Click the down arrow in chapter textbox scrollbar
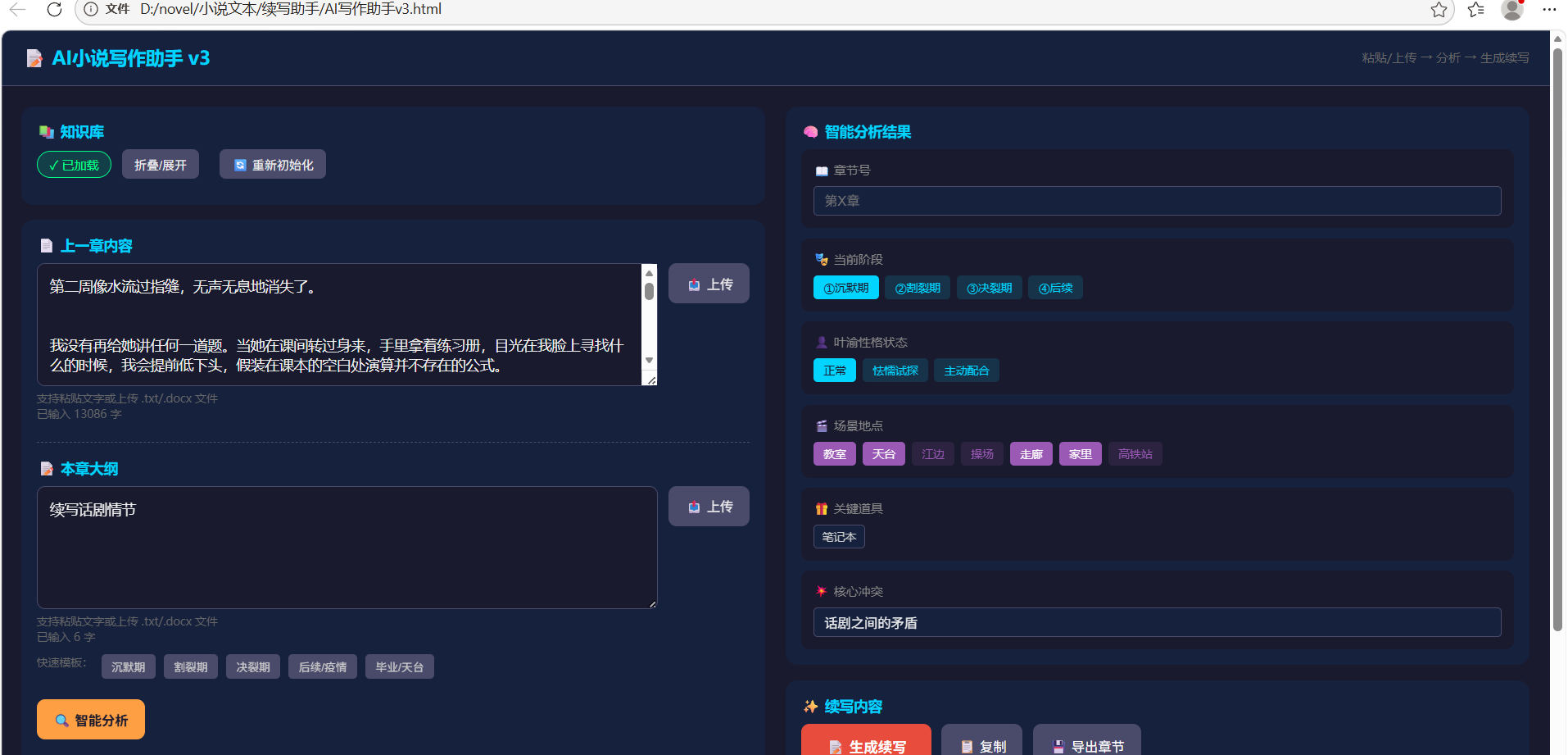Screen dimensions: 1568x755 [x=649, y=361]
